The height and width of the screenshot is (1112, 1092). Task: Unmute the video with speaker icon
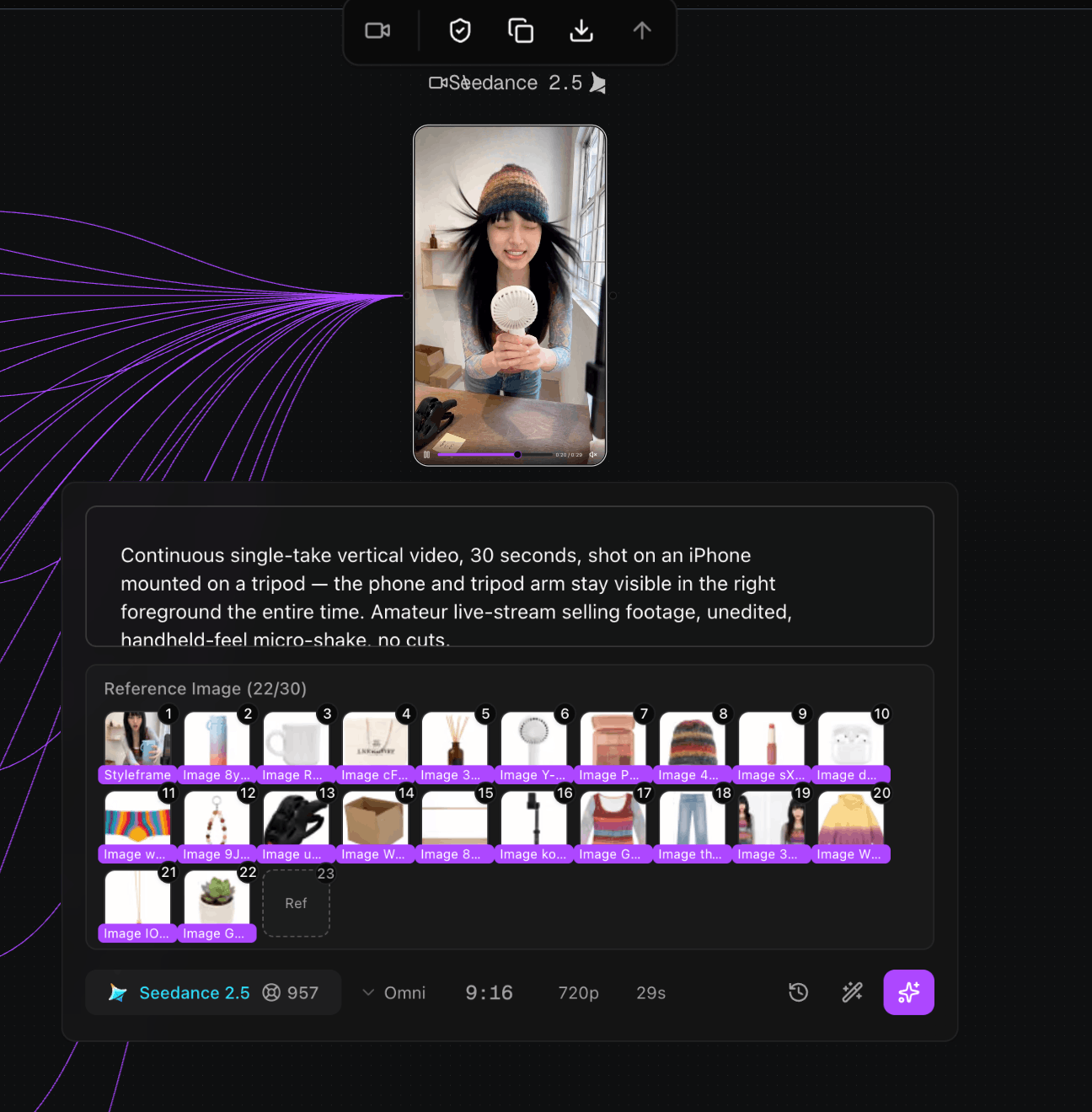[593, 455]
